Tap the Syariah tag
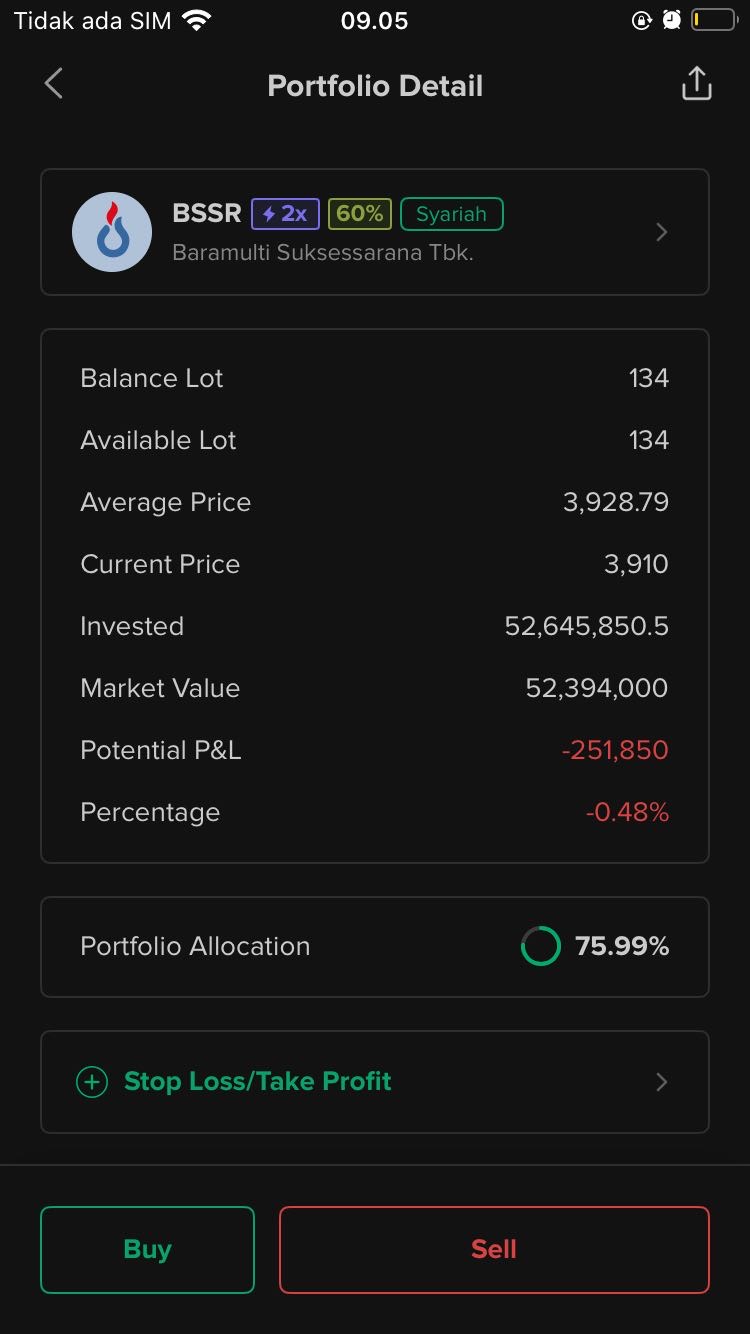This screenshot has width=750, height=1334. pos(451,214)
